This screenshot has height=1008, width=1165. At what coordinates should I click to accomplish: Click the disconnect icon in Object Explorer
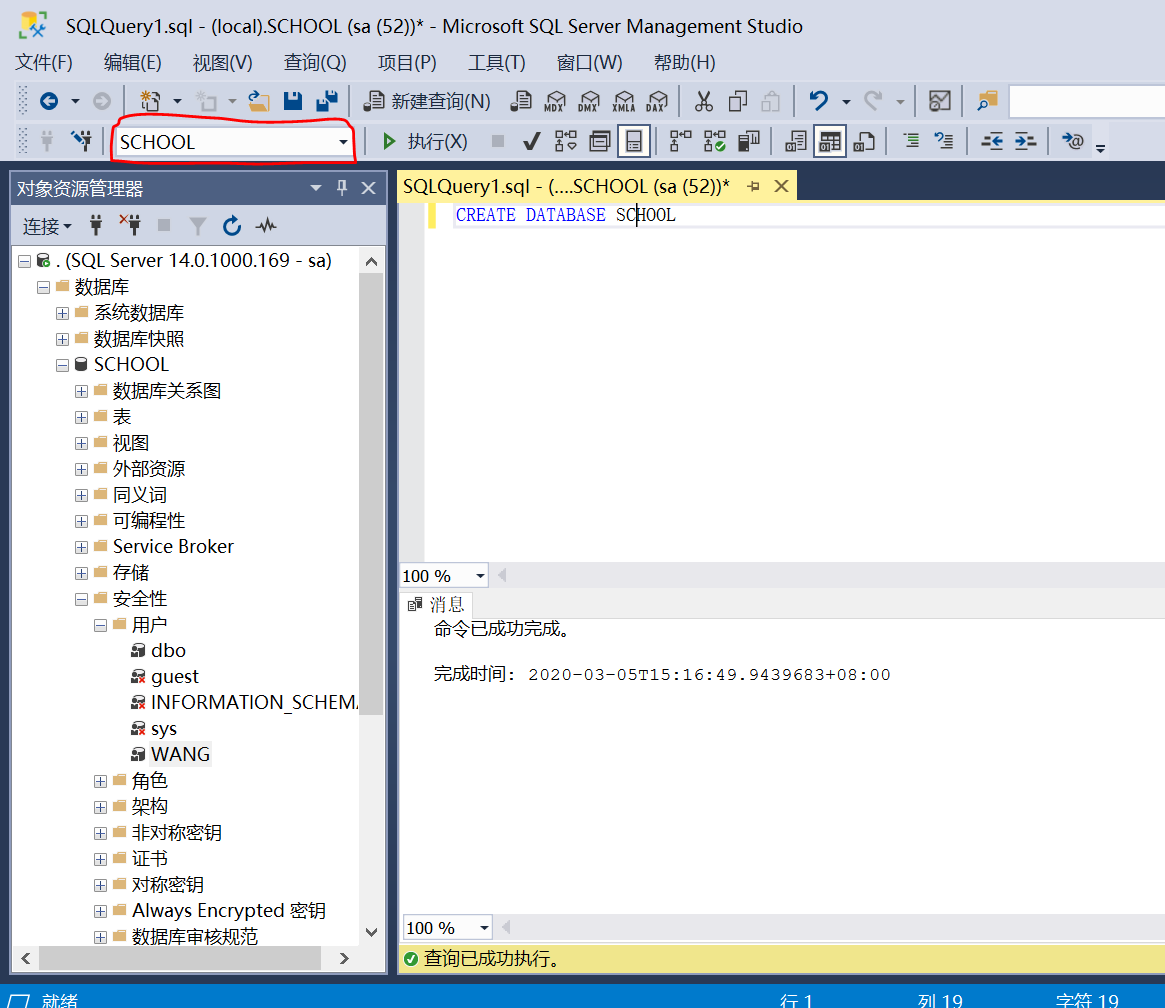click(130, 226)
